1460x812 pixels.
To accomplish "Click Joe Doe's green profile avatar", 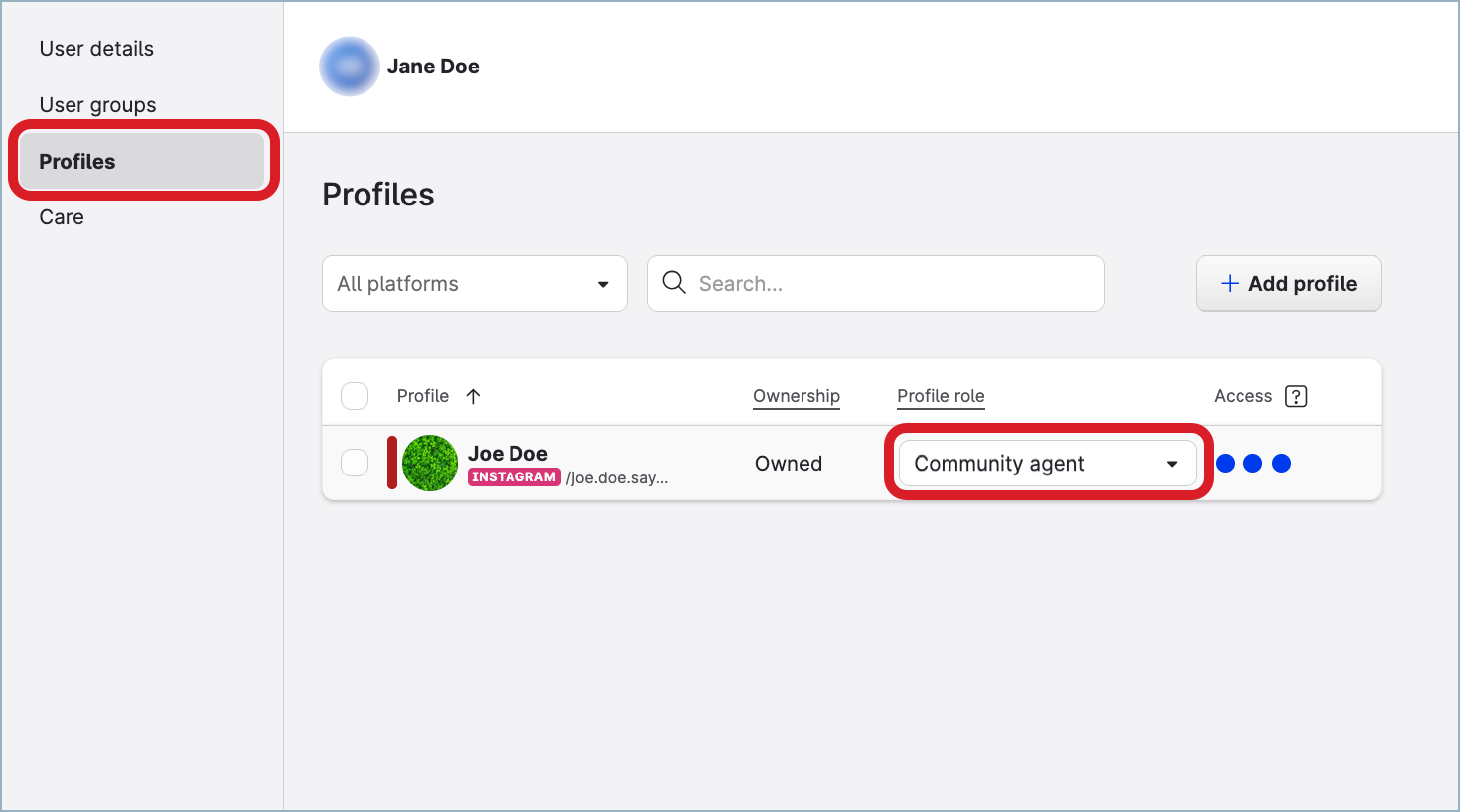I will pyautogui.click(x=431, y=463).
